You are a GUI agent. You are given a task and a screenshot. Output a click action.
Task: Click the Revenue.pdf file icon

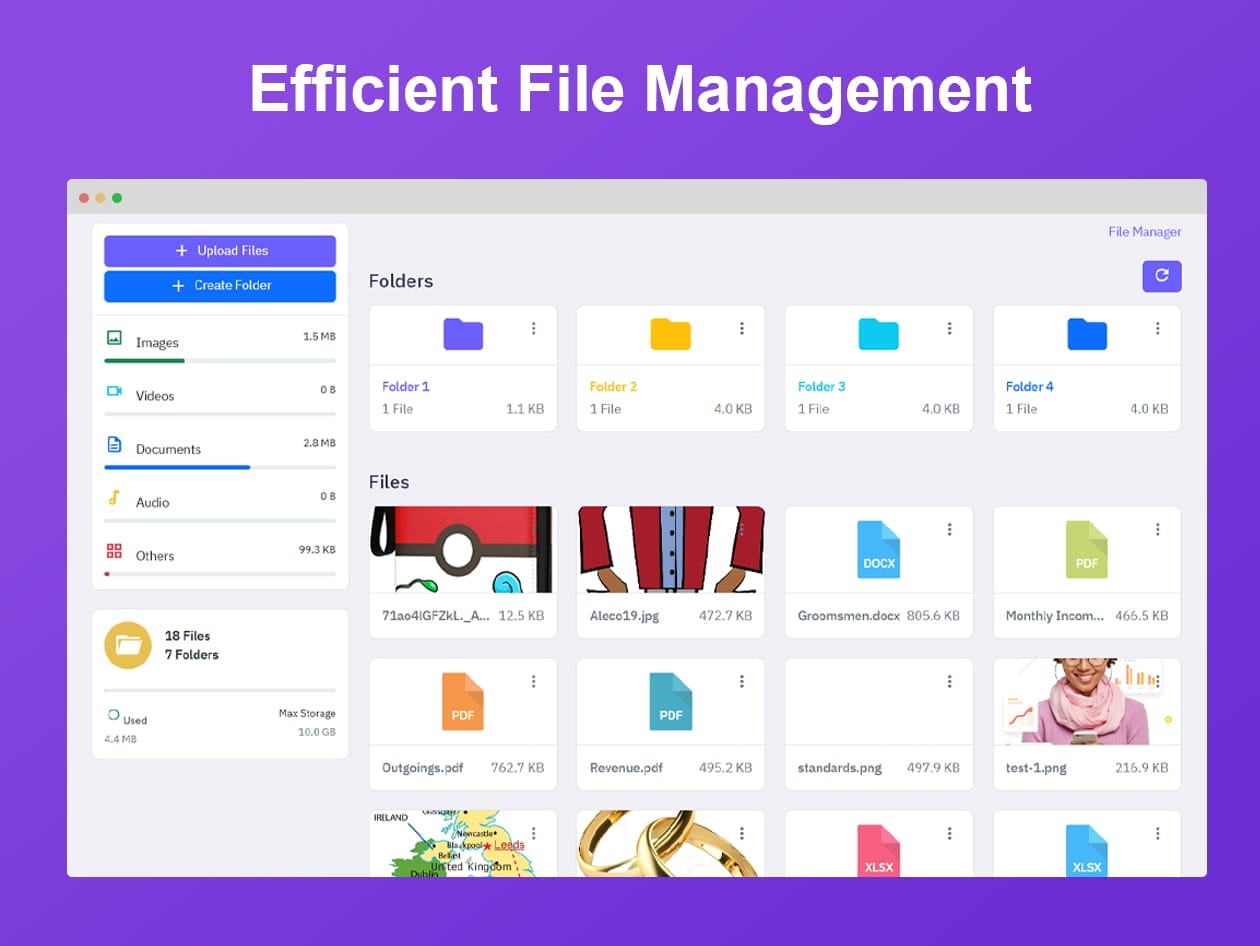click(x=670, y=702)
